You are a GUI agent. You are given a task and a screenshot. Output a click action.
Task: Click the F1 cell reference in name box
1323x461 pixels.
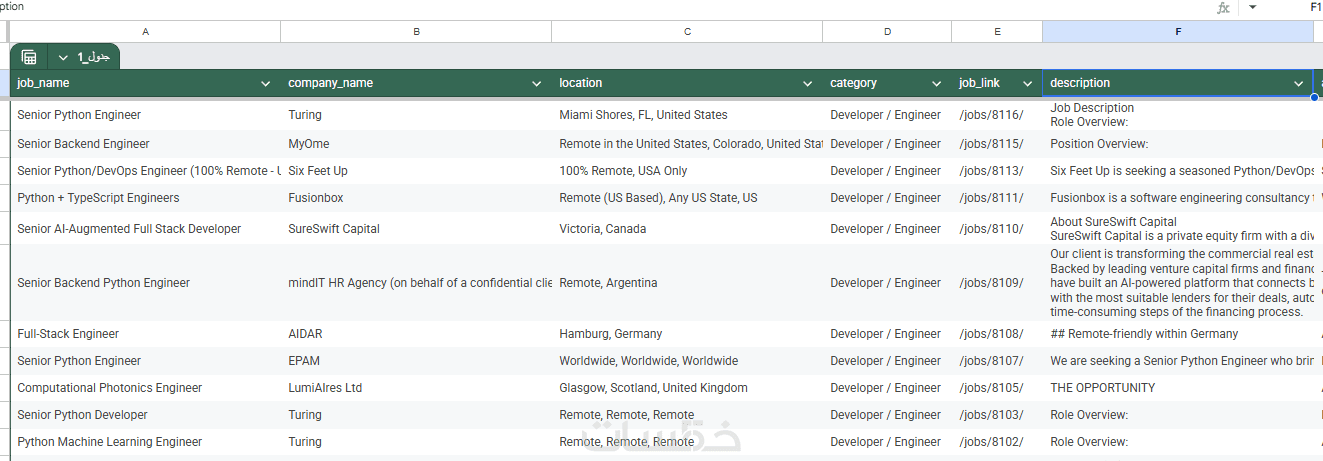pos(1316,7)
